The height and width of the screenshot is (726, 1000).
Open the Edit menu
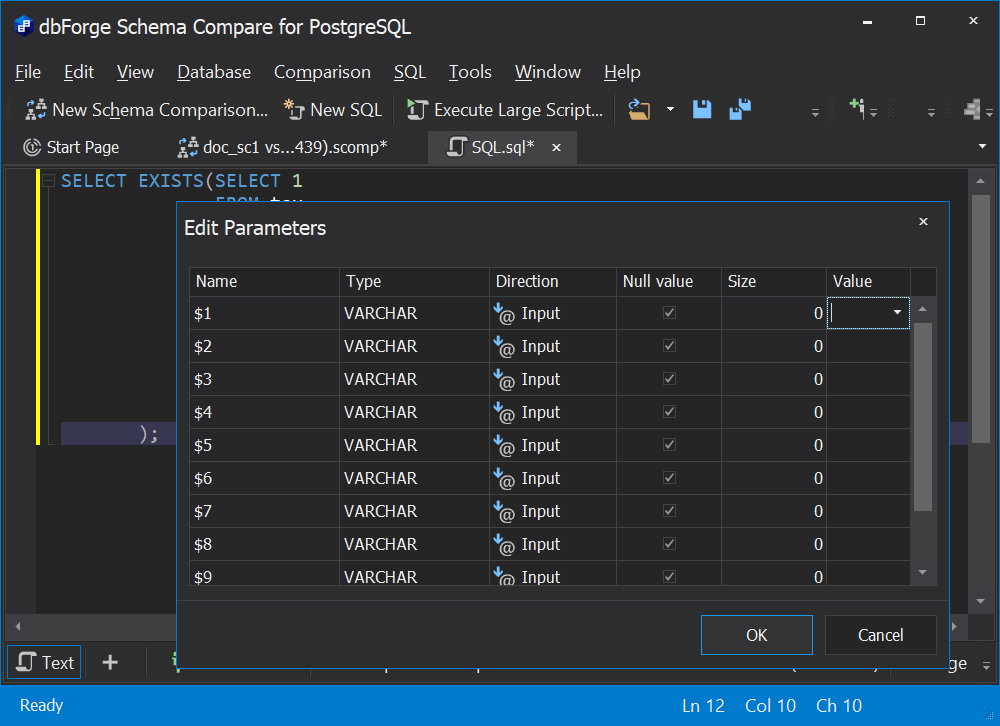[78, 72]
